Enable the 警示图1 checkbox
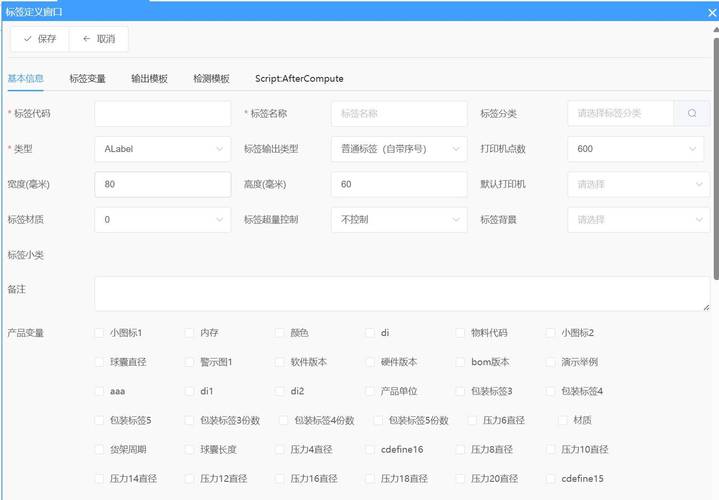 point(189,362)
